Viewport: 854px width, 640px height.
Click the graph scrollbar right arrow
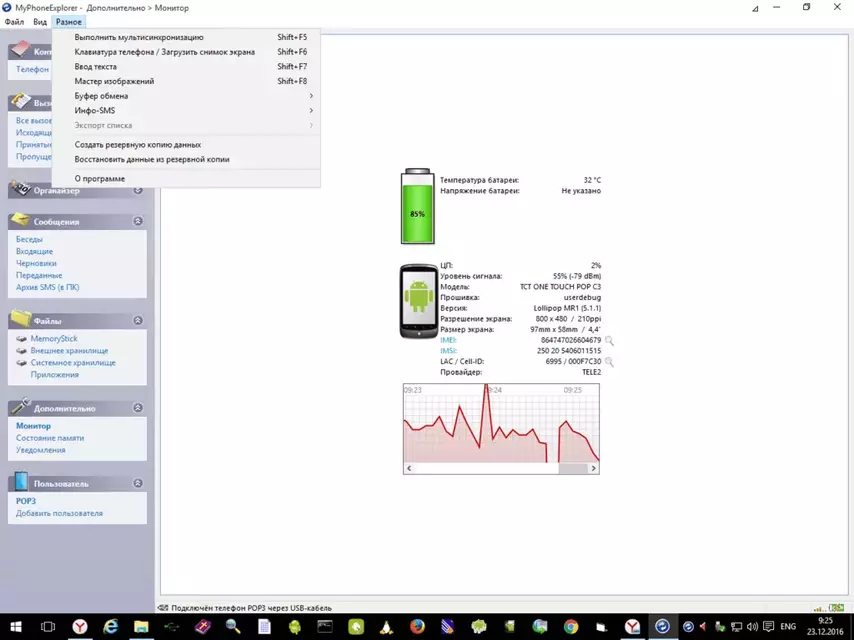point(594,468)
